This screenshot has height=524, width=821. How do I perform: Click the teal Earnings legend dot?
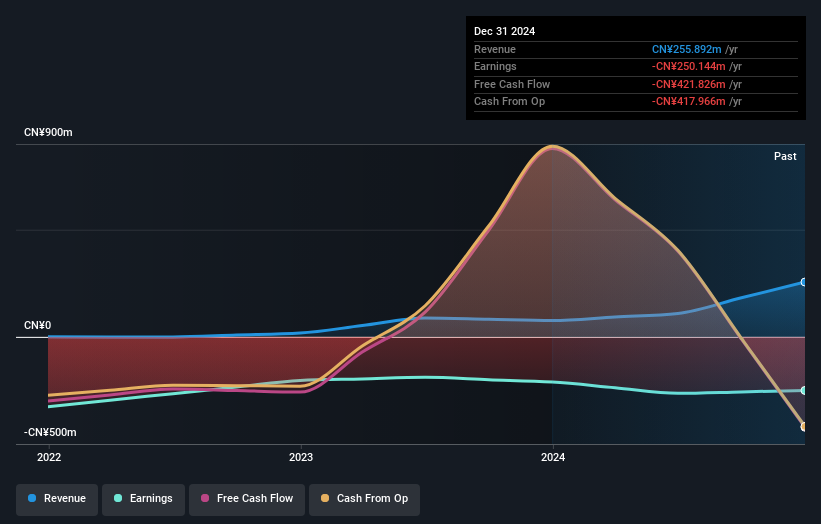(x=118, y=498)
